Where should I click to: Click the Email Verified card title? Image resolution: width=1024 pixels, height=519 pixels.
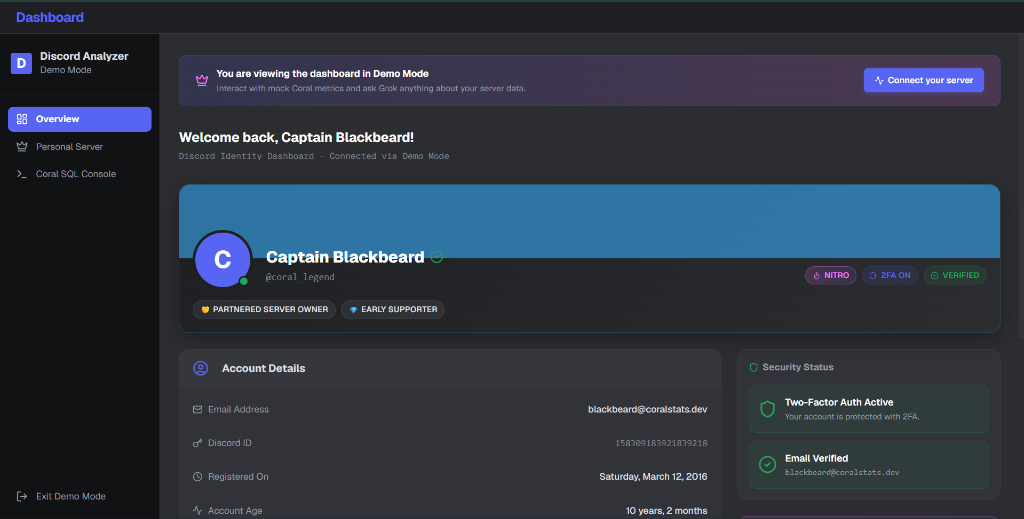tap(816, 458)
